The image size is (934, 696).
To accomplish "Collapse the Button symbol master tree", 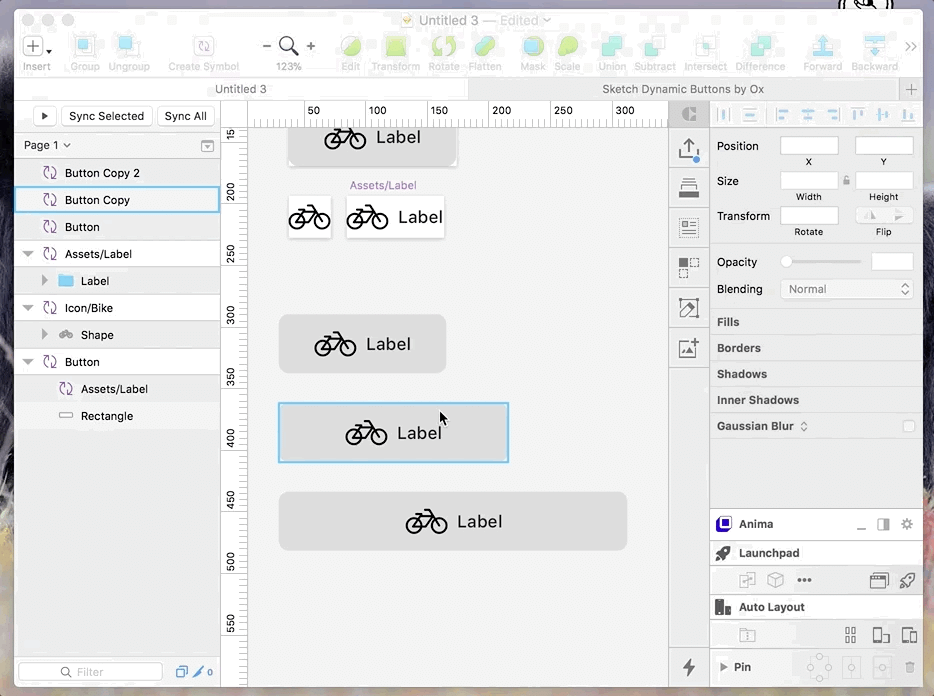I will (27, 362).
